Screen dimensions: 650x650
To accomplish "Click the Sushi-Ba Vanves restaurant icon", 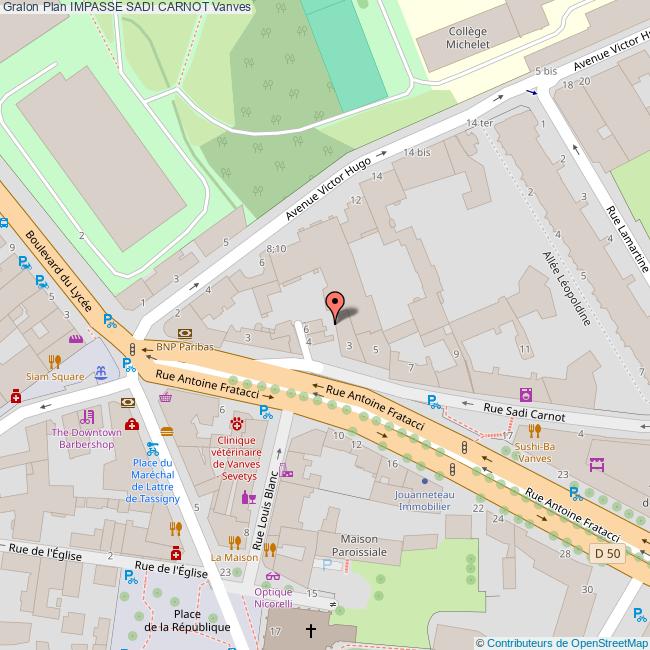I will [x=535, y=431].
